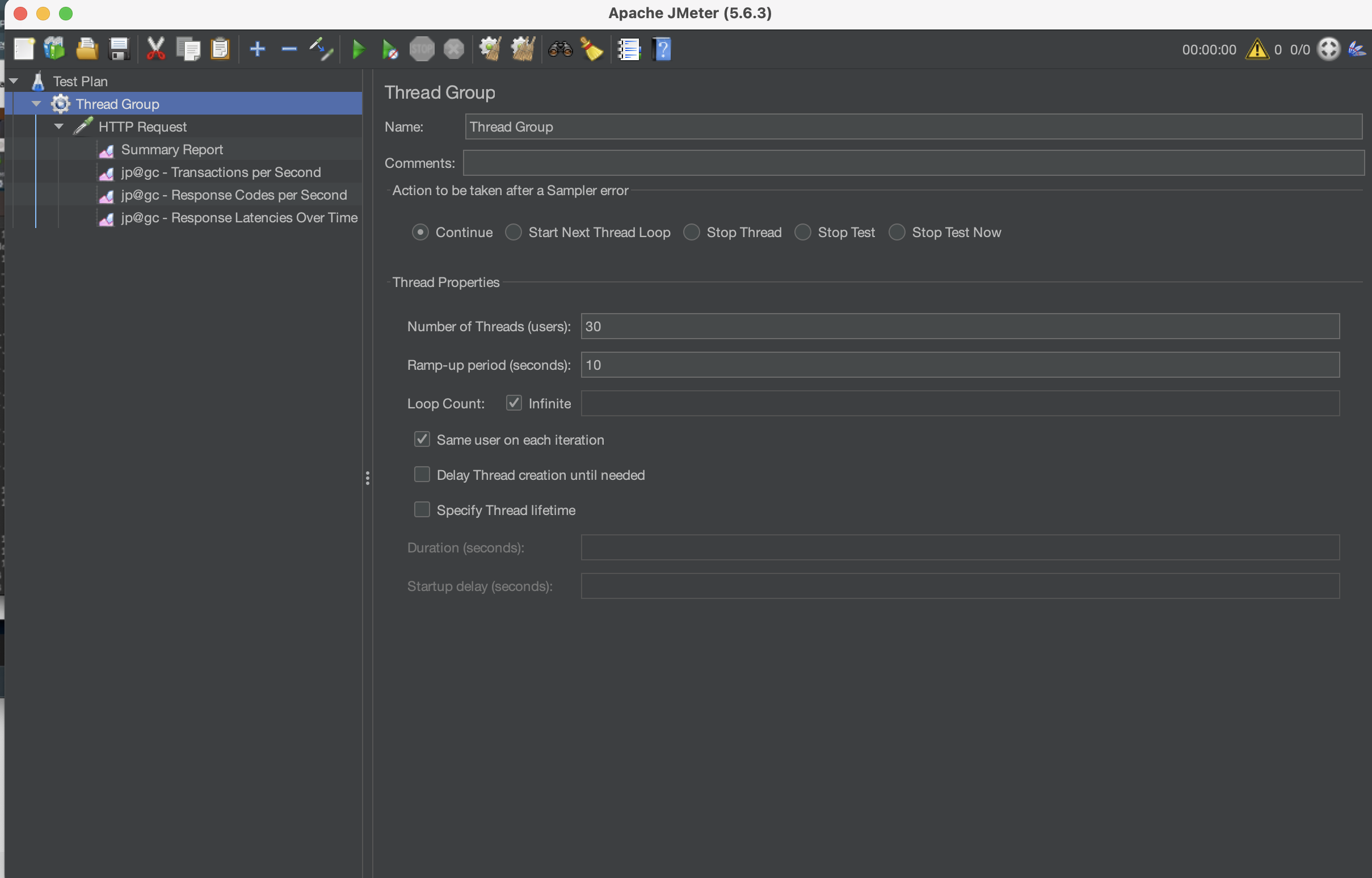Select the Stop Thread radio option

coord(692,232)
